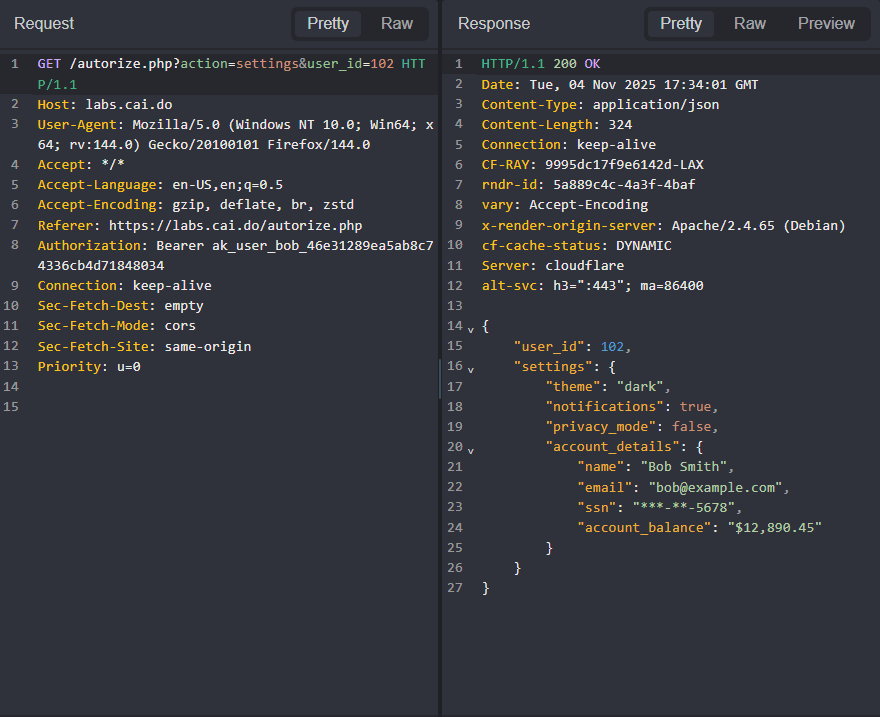Switch the Request view to Raw
Viewport: 880px width, 717px height.
[397, 23]
